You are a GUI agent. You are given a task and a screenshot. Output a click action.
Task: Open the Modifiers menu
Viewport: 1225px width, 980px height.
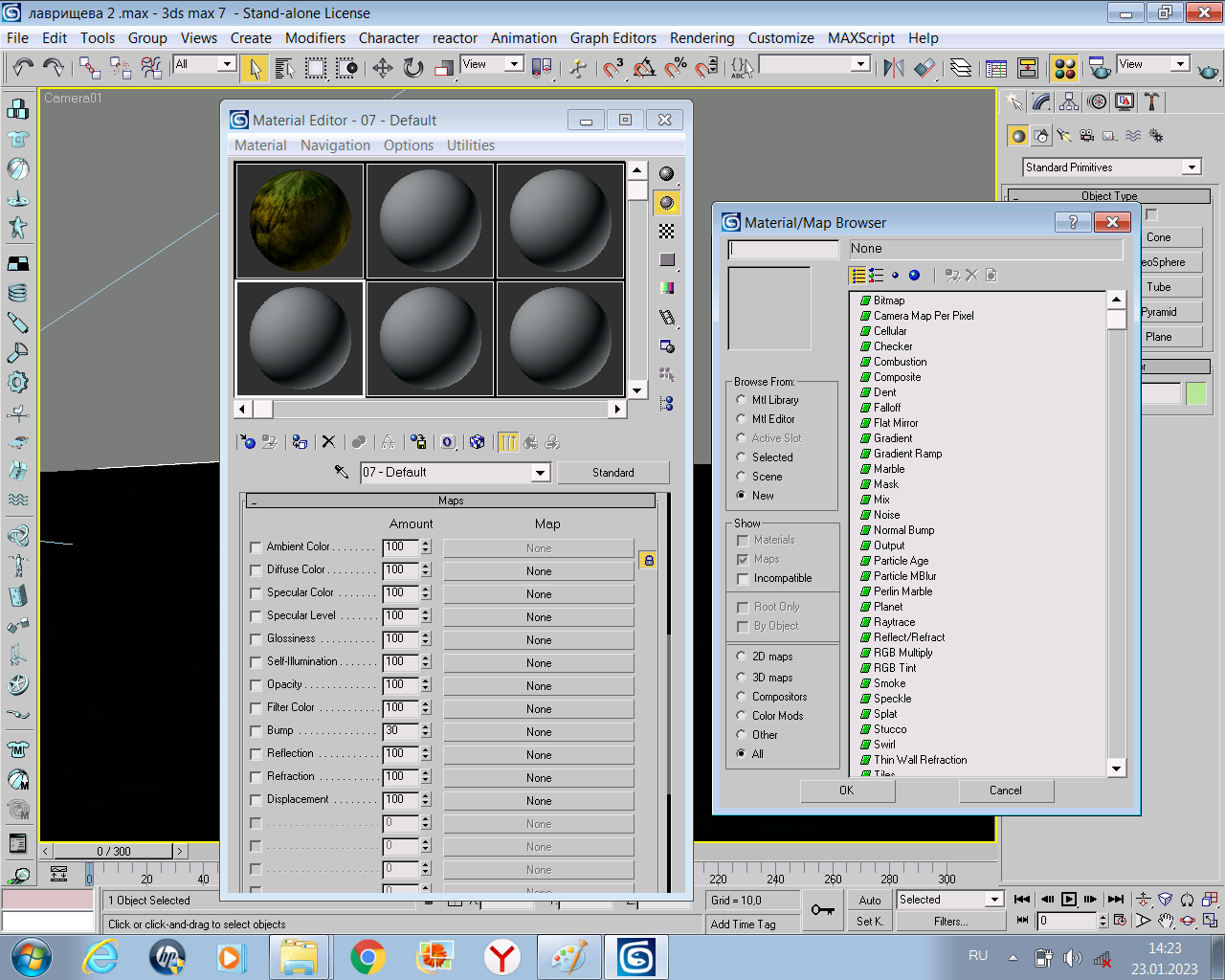(315, 38)
